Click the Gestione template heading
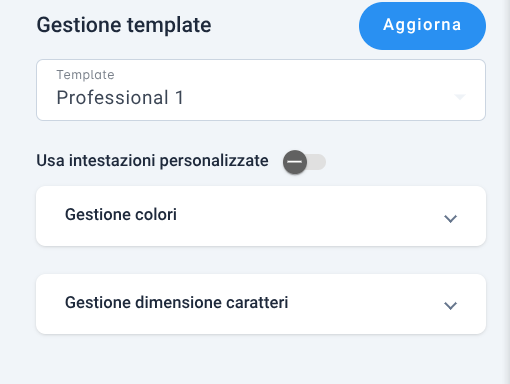This screenshot has height=384, width=510. [124, 25]
